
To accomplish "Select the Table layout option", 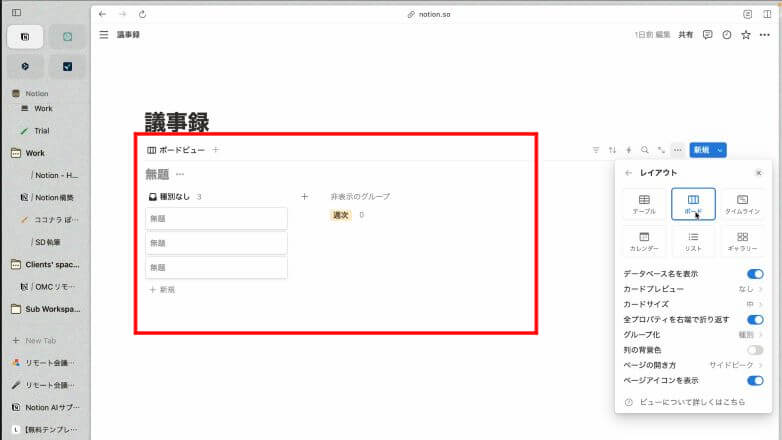I will pyautogui.click(x=644, y=204).
